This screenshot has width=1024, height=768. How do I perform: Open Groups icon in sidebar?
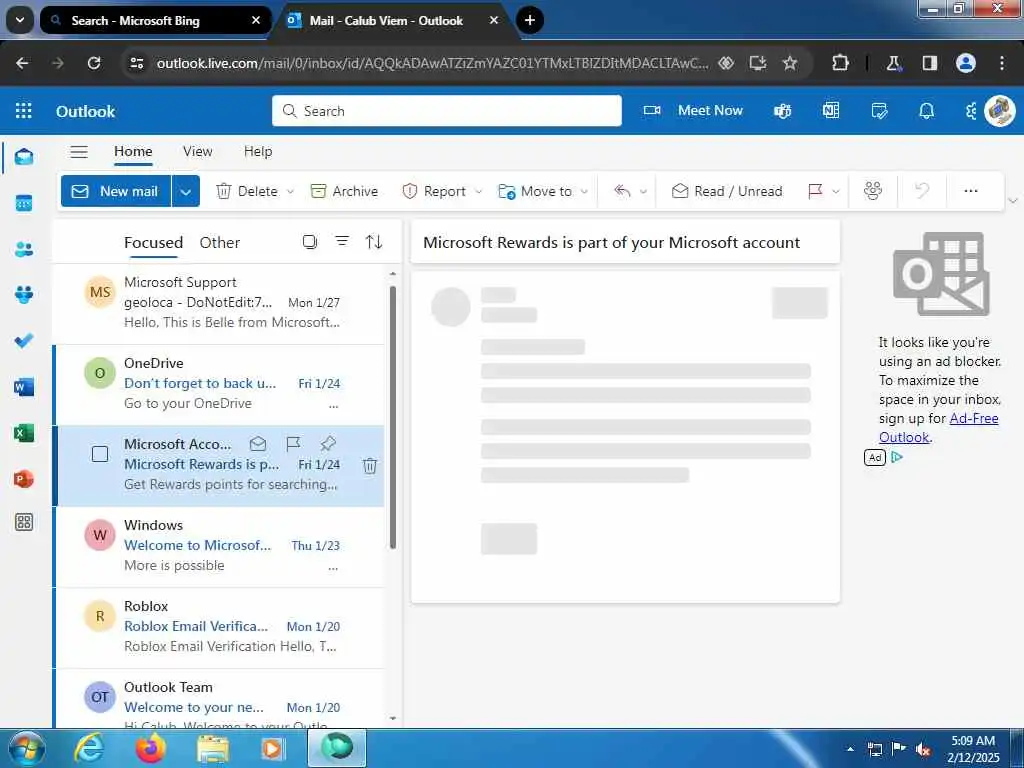(x=24, y=295)
